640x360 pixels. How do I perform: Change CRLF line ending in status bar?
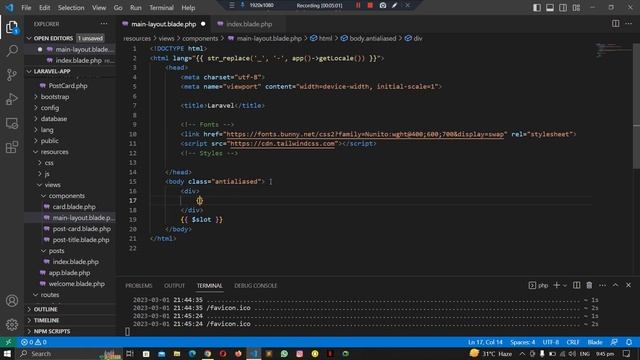click(573, 342)
